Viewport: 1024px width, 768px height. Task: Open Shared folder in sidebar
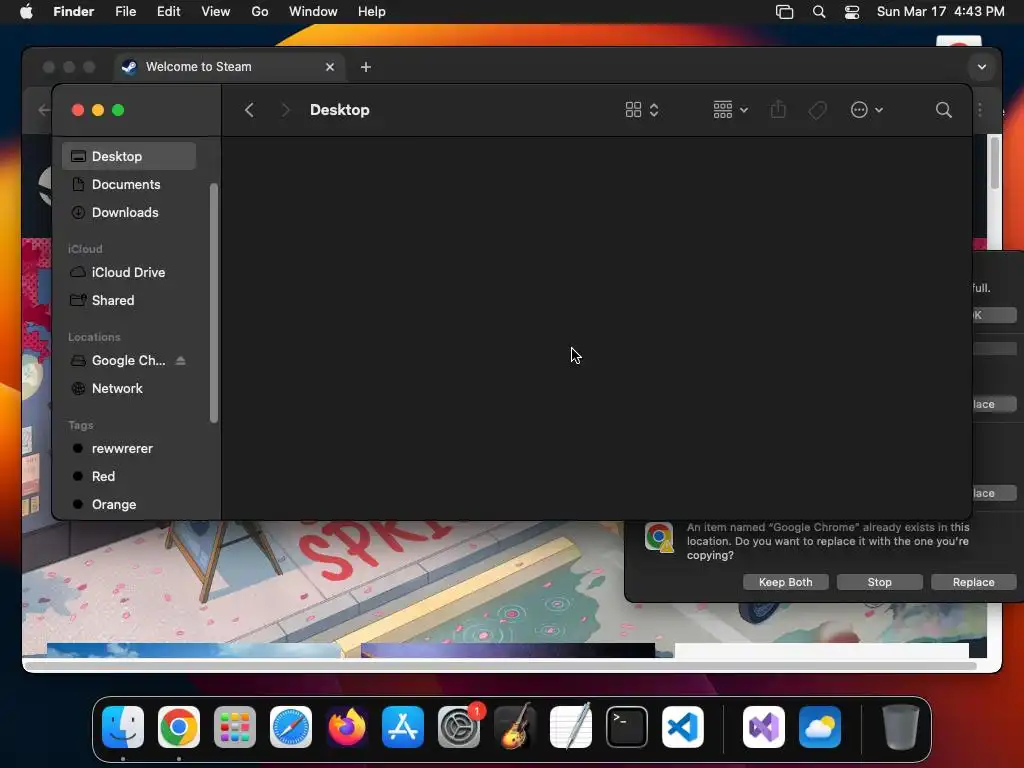(129, 300)
